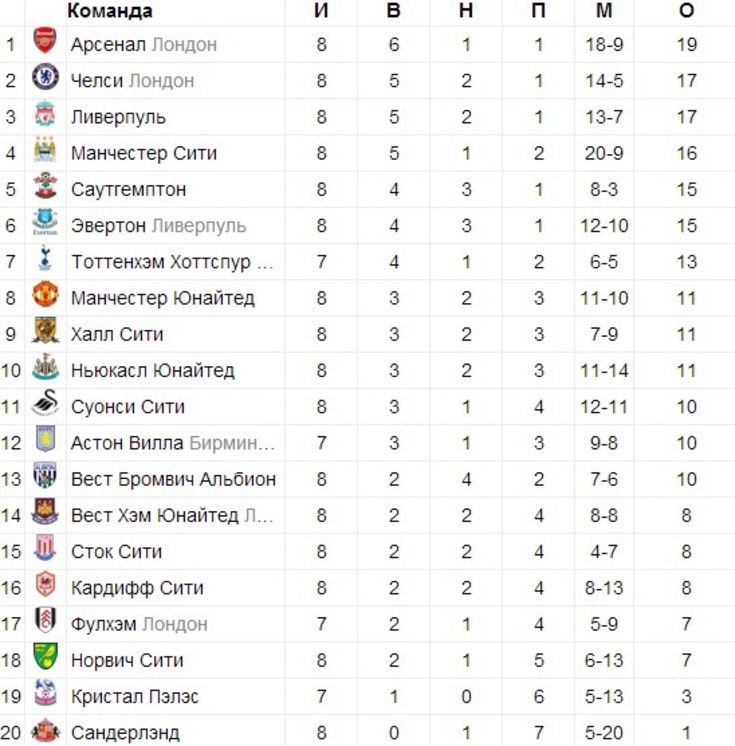This screenshot has height=746, width=735.
Task: Click the Arsenal club crest icon
Action: point(45,41)
